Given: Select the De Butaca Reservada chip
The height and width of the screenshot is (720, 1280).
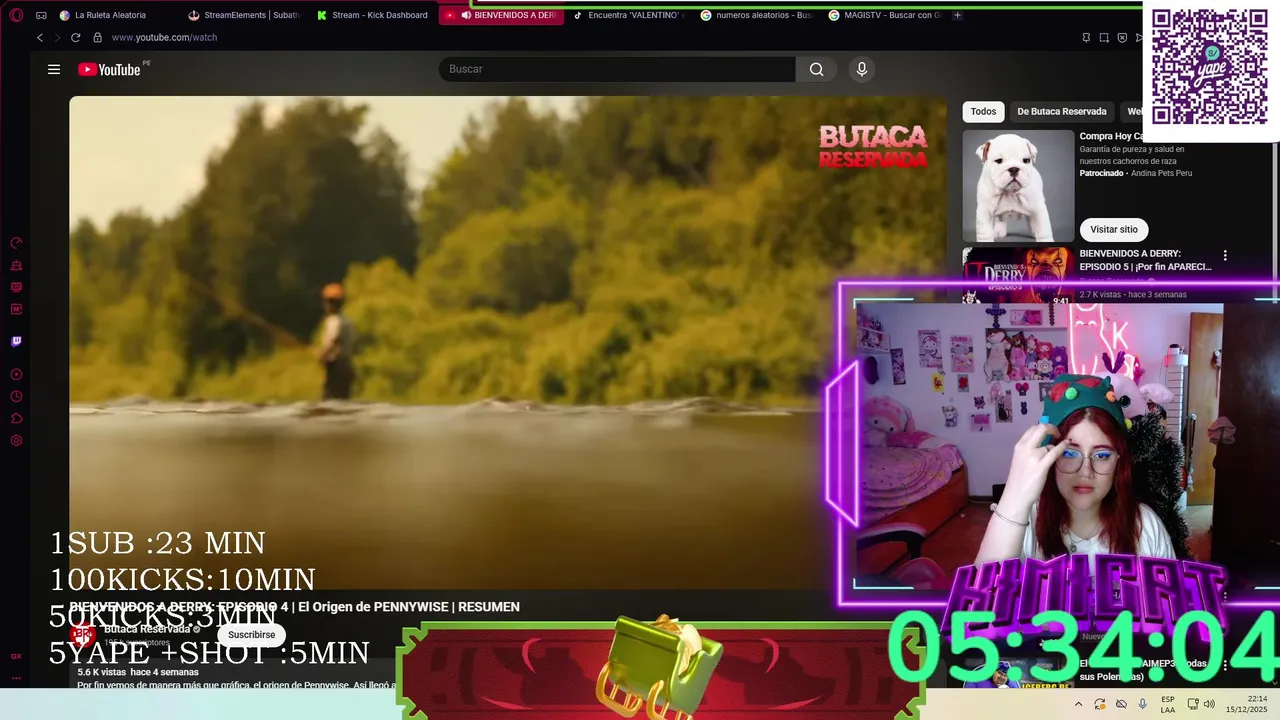Looking at the screenshot, I should click(1062, 111).
